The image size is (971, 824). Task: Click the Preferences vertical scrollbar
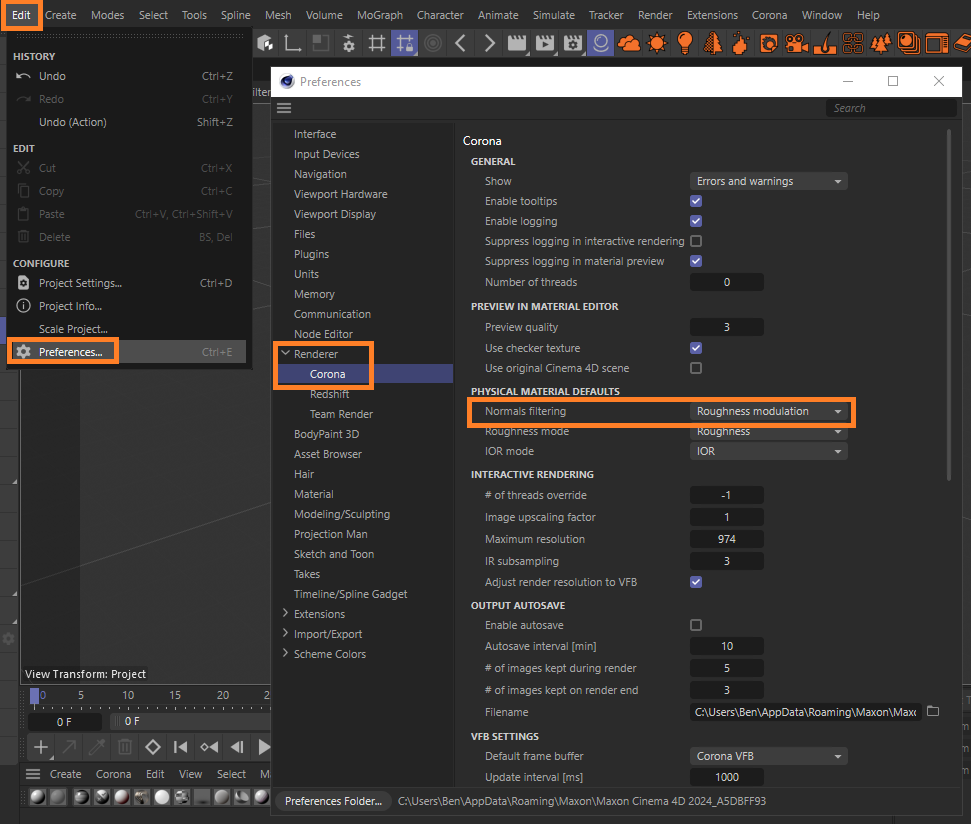click(949, 305)
